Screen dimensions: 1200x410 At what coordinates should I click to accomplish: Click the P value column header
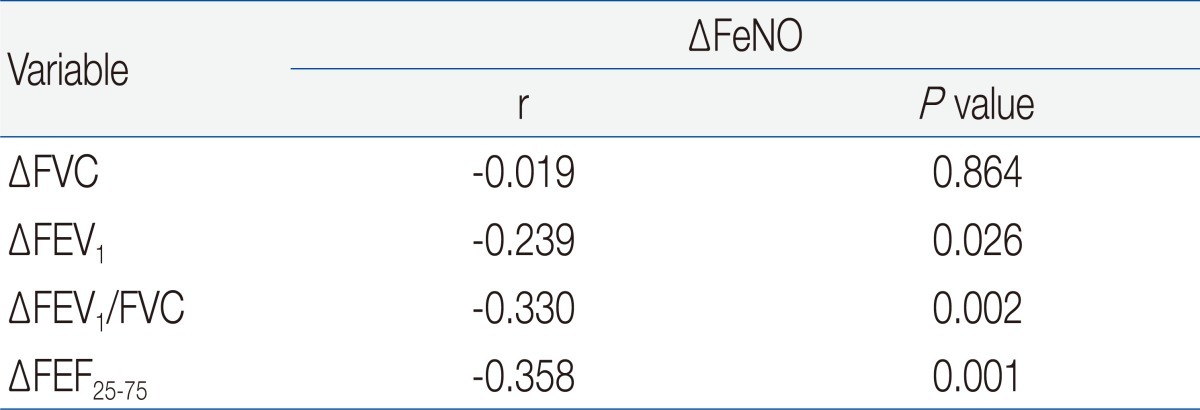[x=975, y=104]
